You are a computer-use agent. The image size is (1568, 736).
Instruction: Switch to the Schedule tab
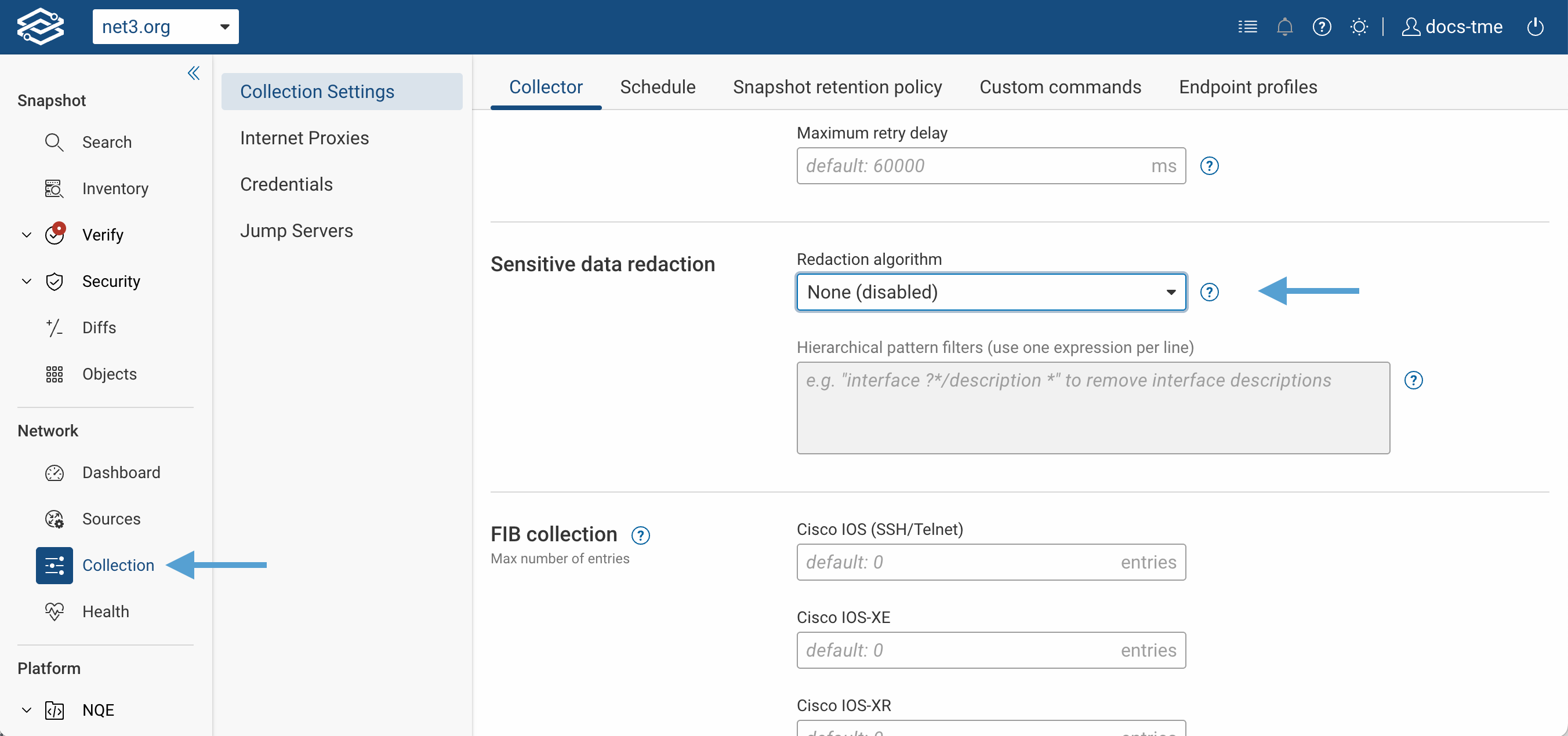point(658,86)
